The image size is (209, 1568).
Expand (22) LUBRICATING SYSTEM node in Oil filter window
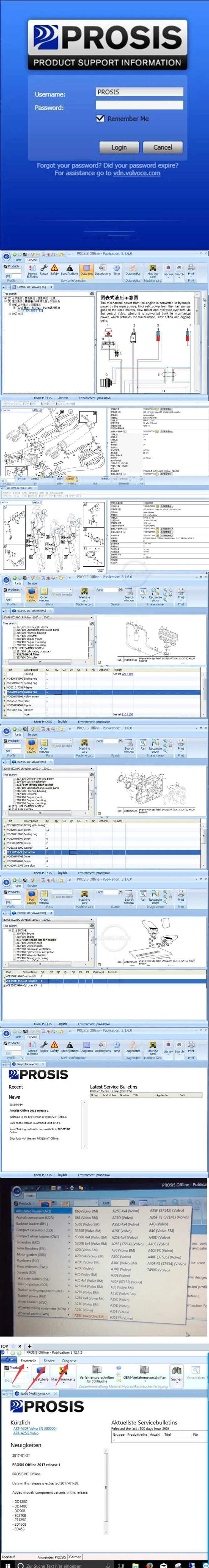coord(10,648)
